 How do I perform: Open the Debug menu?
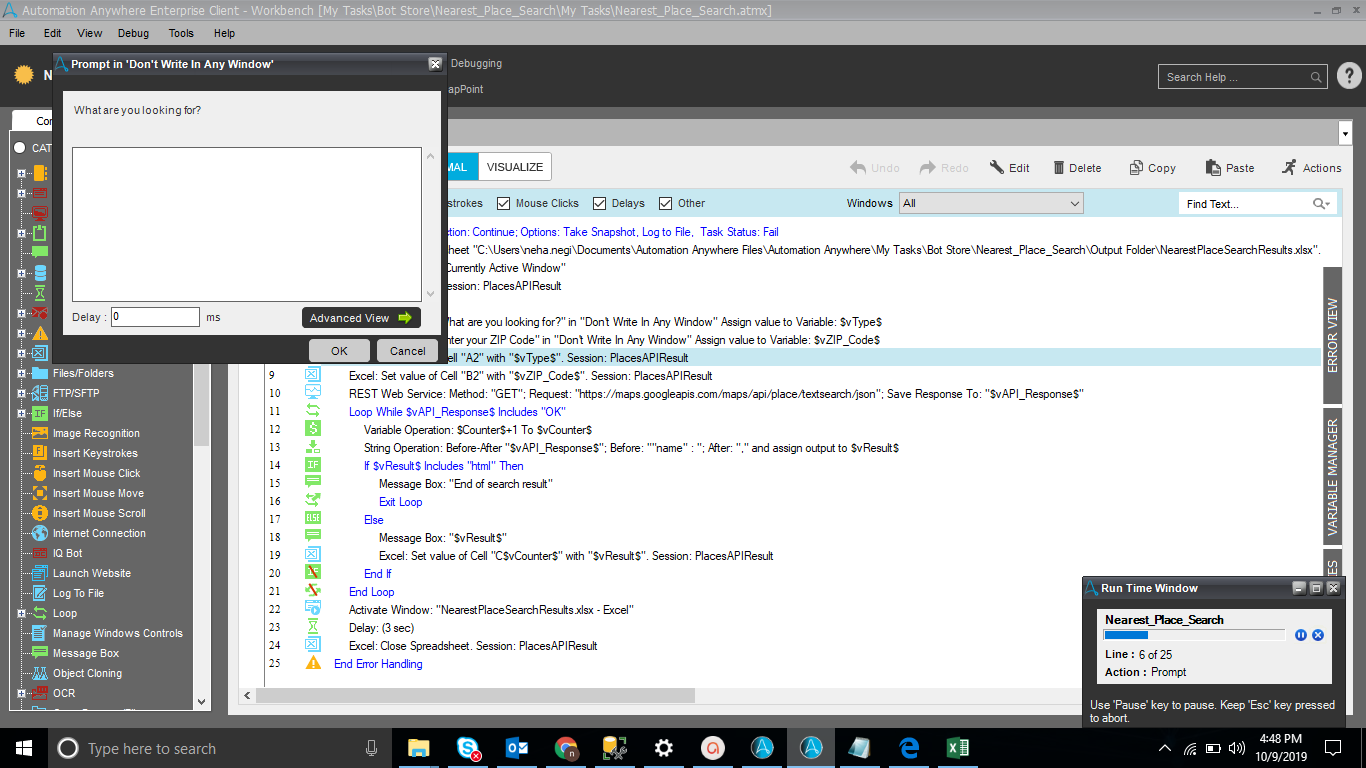click(x=133, y=33)
